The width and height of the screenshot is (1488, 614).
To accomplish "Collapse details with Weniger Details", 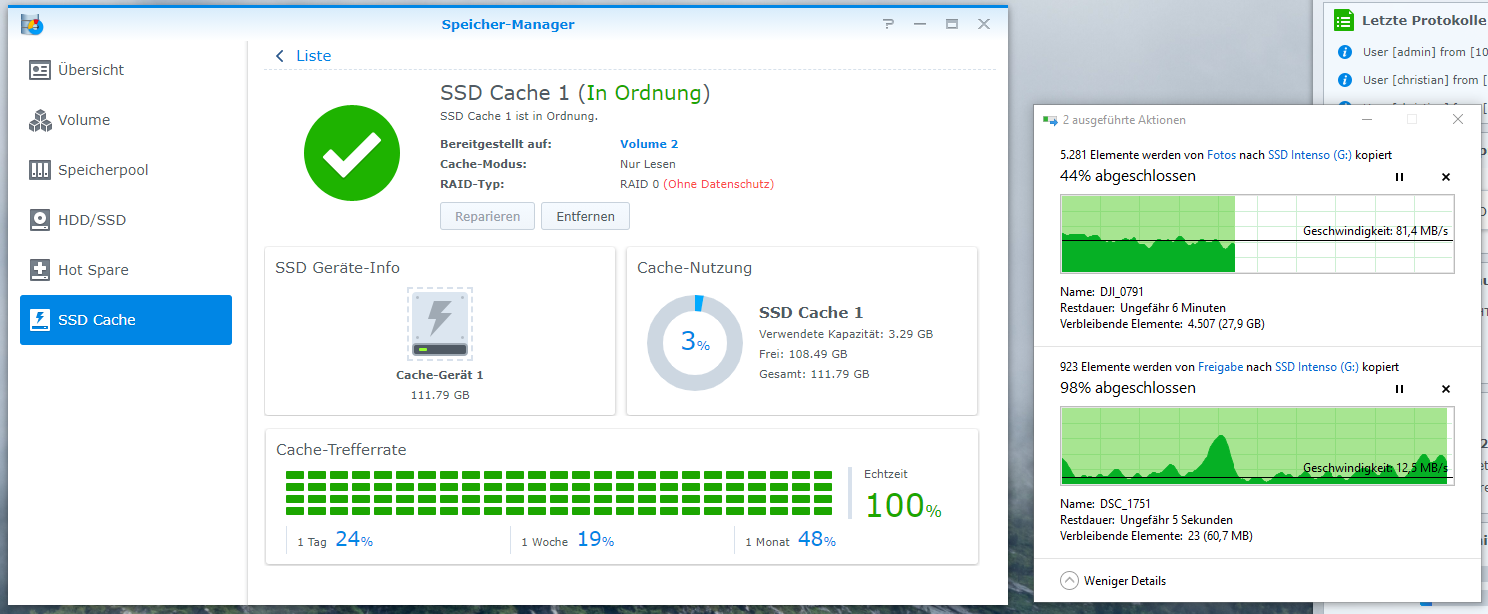I will [1113, 580].
